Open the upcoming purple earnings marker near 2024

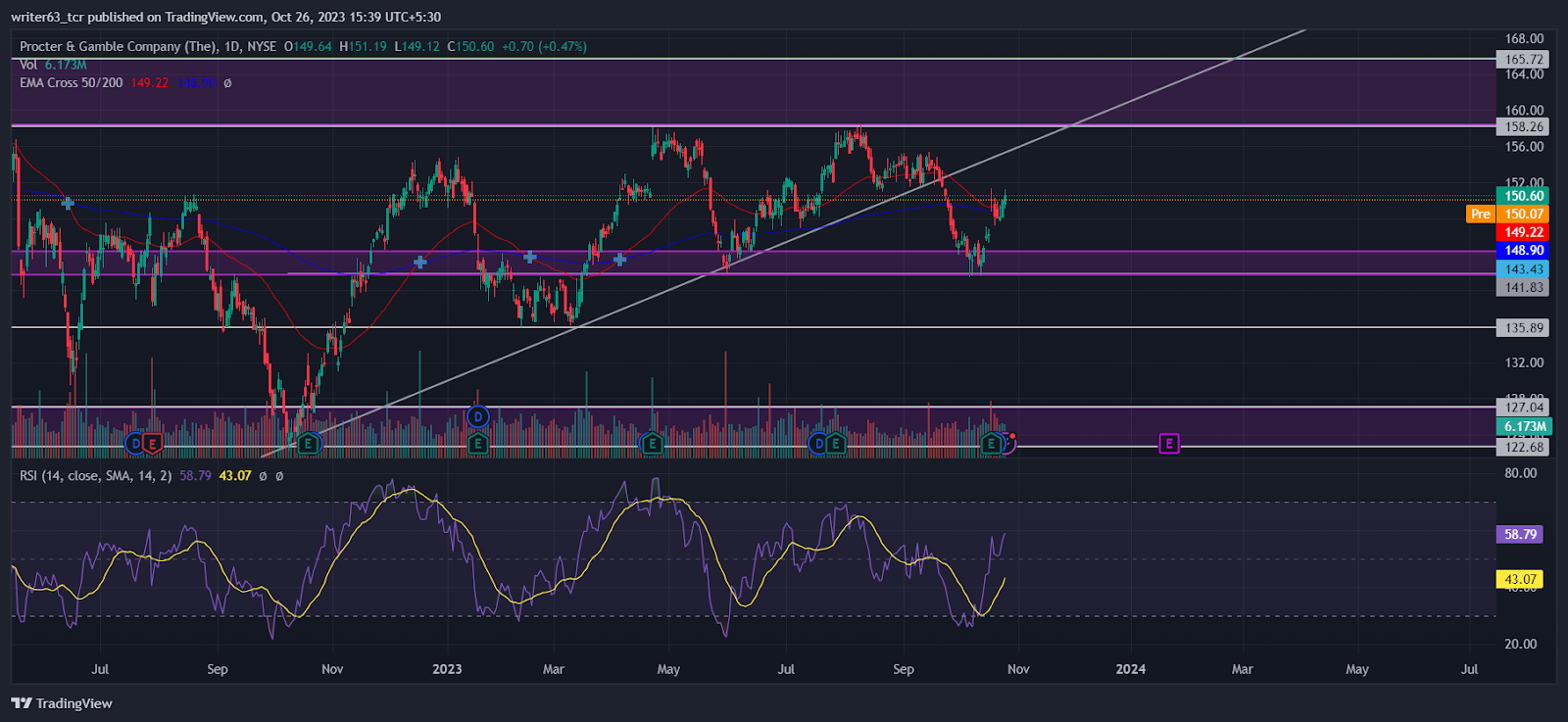[x=1168, y=444]
